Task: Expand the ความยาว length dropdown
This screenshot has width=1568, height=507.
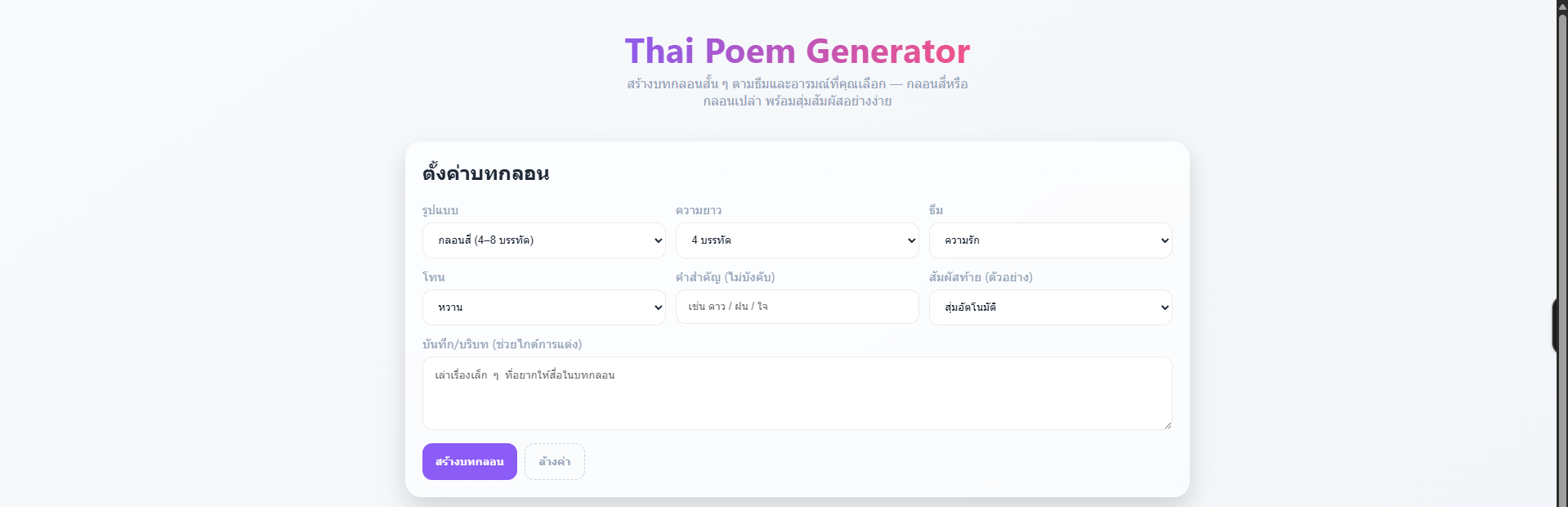Action: pos(797,240)
